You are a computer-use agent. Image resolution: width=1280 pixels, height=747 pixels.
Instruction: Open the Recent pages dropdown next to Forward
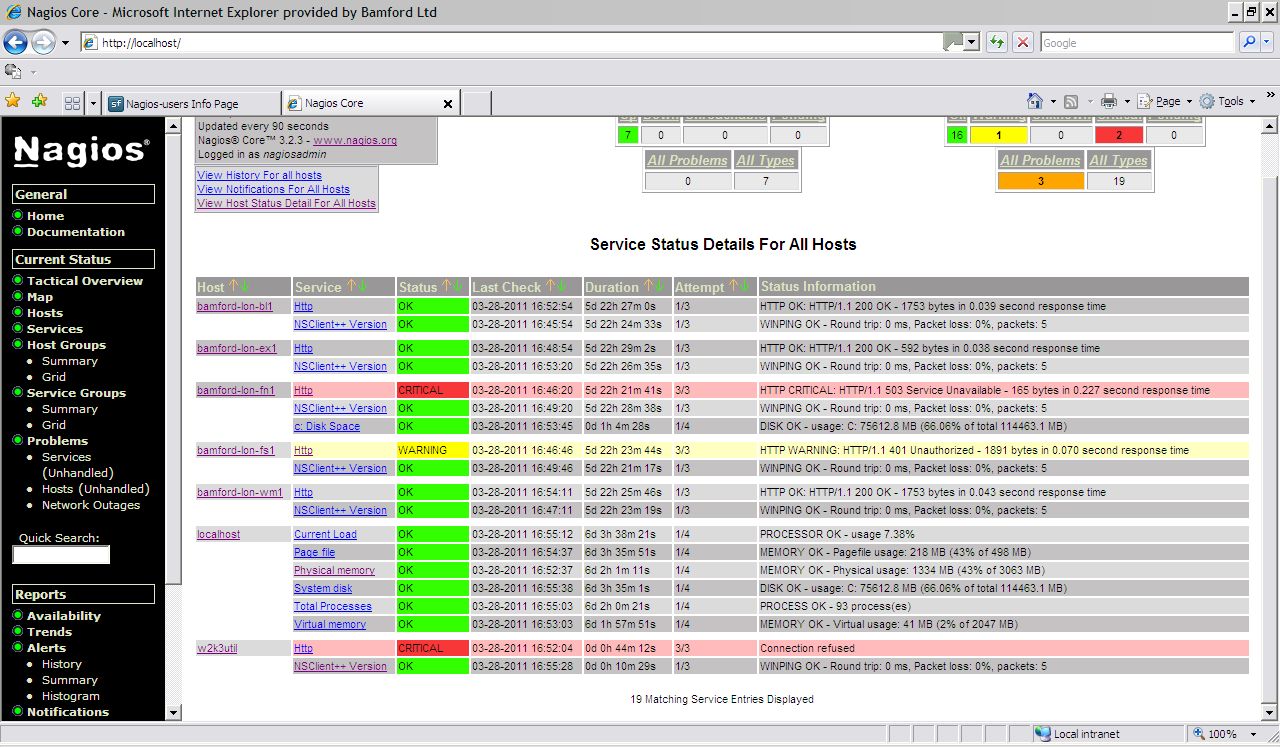coord(65,43)
